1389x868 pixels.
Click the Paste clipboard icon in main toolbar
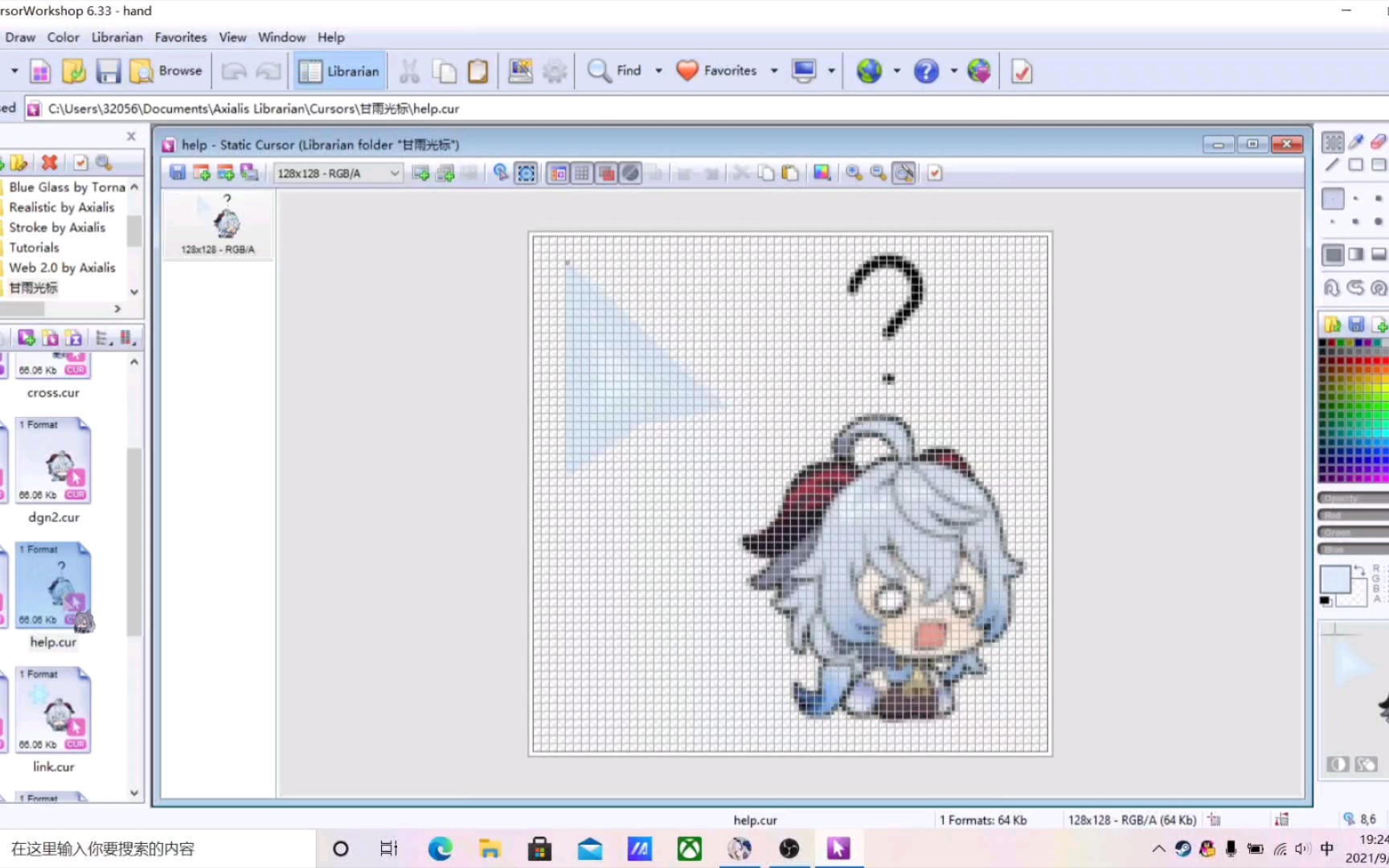[x=477, y=72]
